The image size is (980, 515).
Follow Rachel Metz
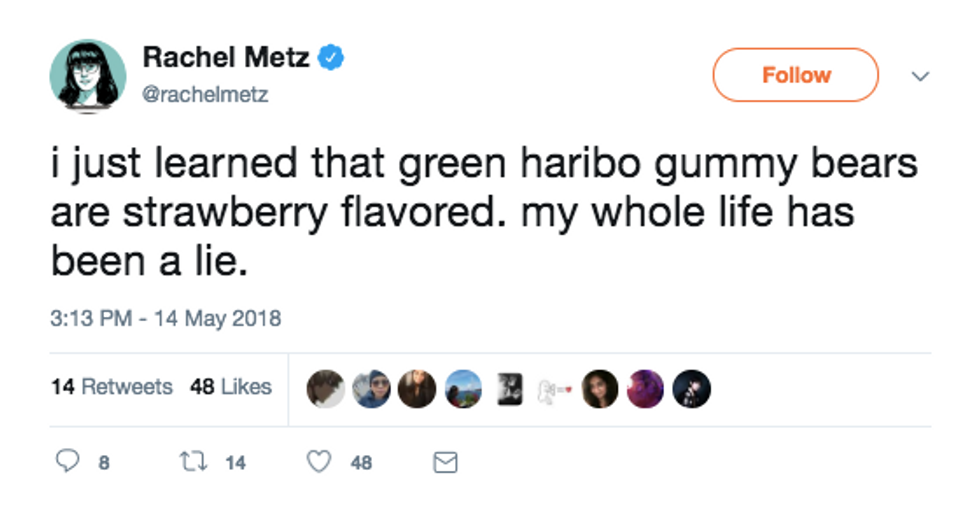[796, 75]
